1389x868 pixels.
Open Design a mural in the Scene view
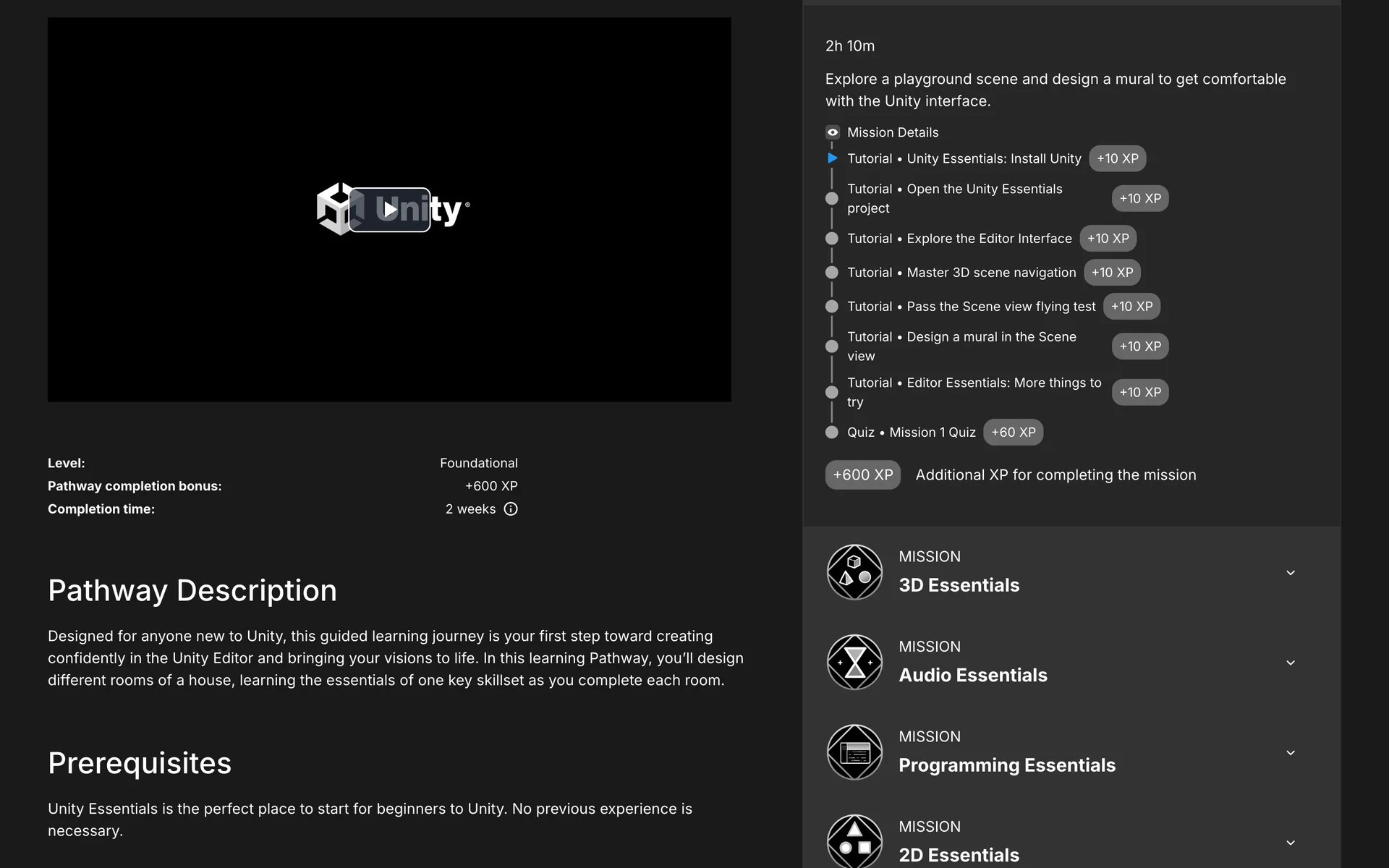pos(961,346)
